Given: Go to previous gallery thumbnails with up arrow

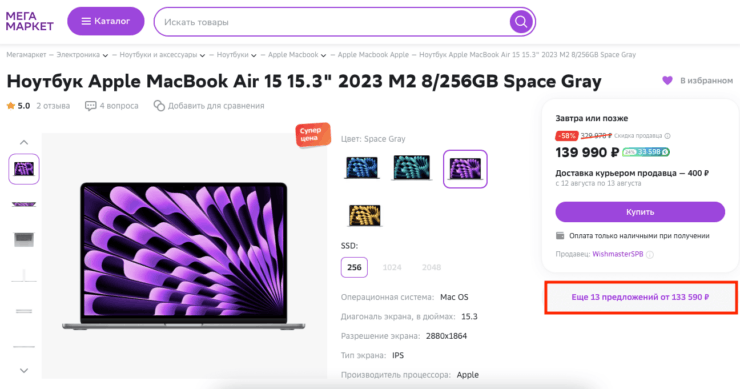Looking at the screenshot, I should tap(24, 142).
